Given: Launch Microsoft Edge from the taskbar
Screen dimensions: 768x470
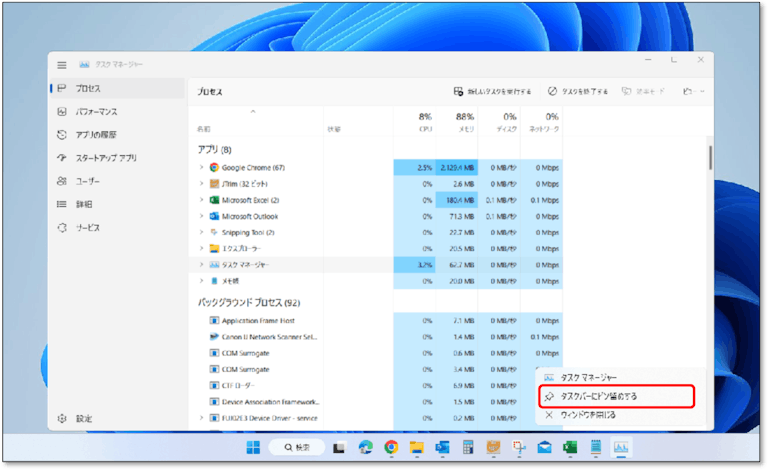Looking at the screenshot, I should click(365, 447).
